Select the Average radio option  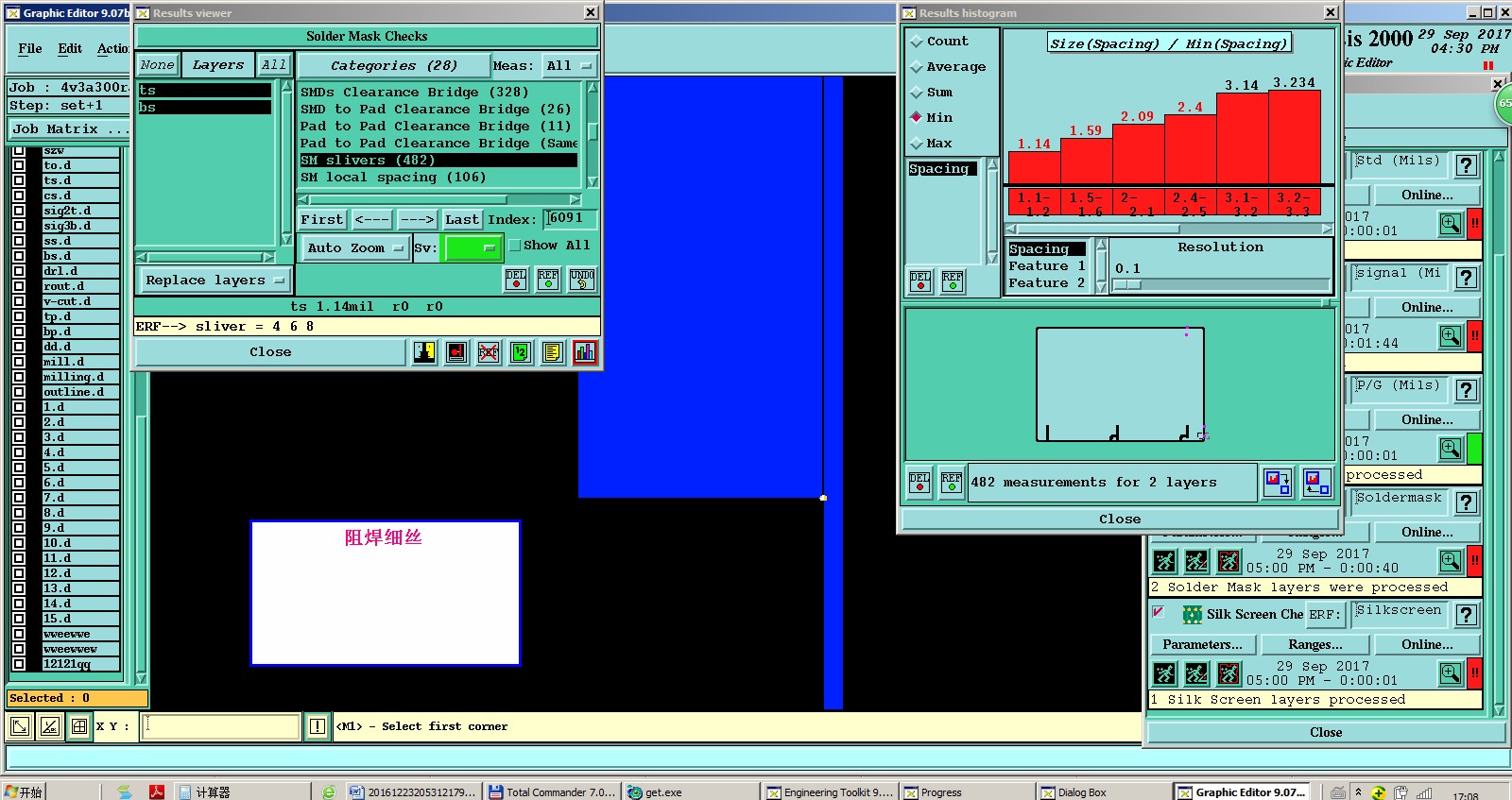(916, 67)
